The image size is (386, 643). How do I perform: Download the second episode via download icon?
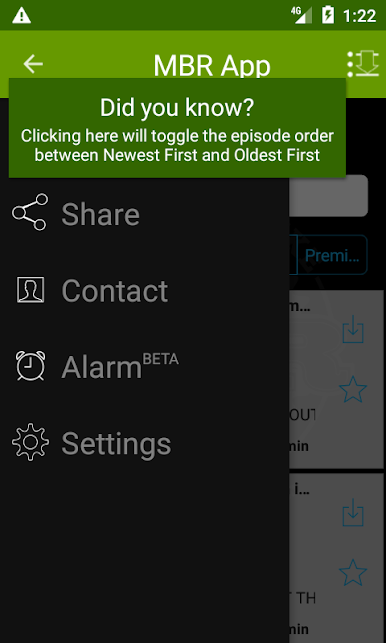tap(353, 513)
